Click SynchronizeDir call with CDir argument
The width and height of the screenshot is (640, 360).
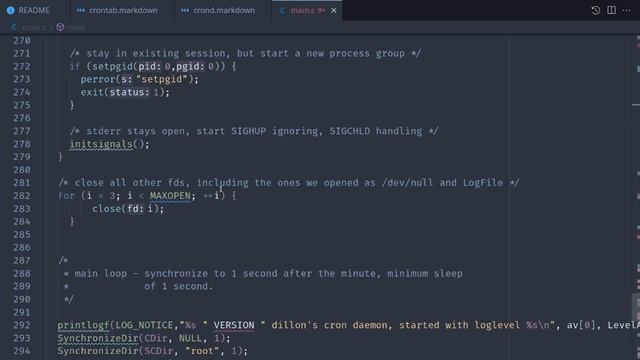coord(98,338)
